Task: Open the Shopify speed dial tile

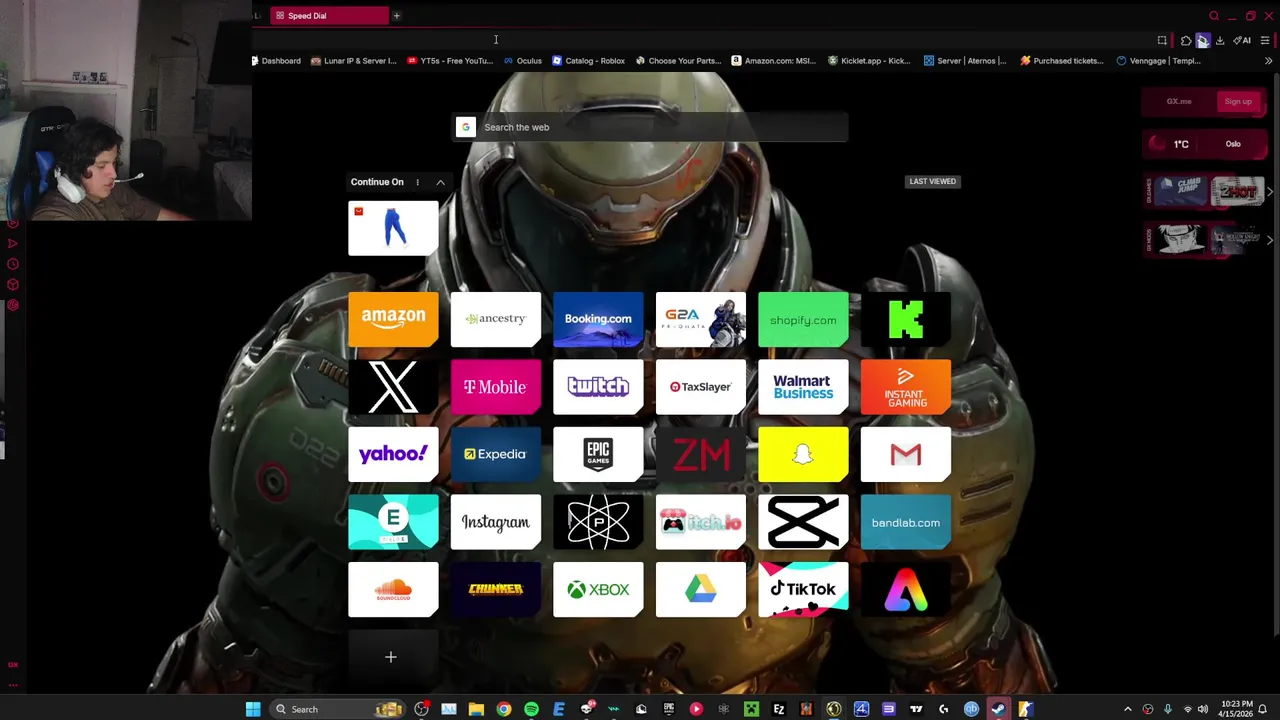Action: tap(803, 319)
